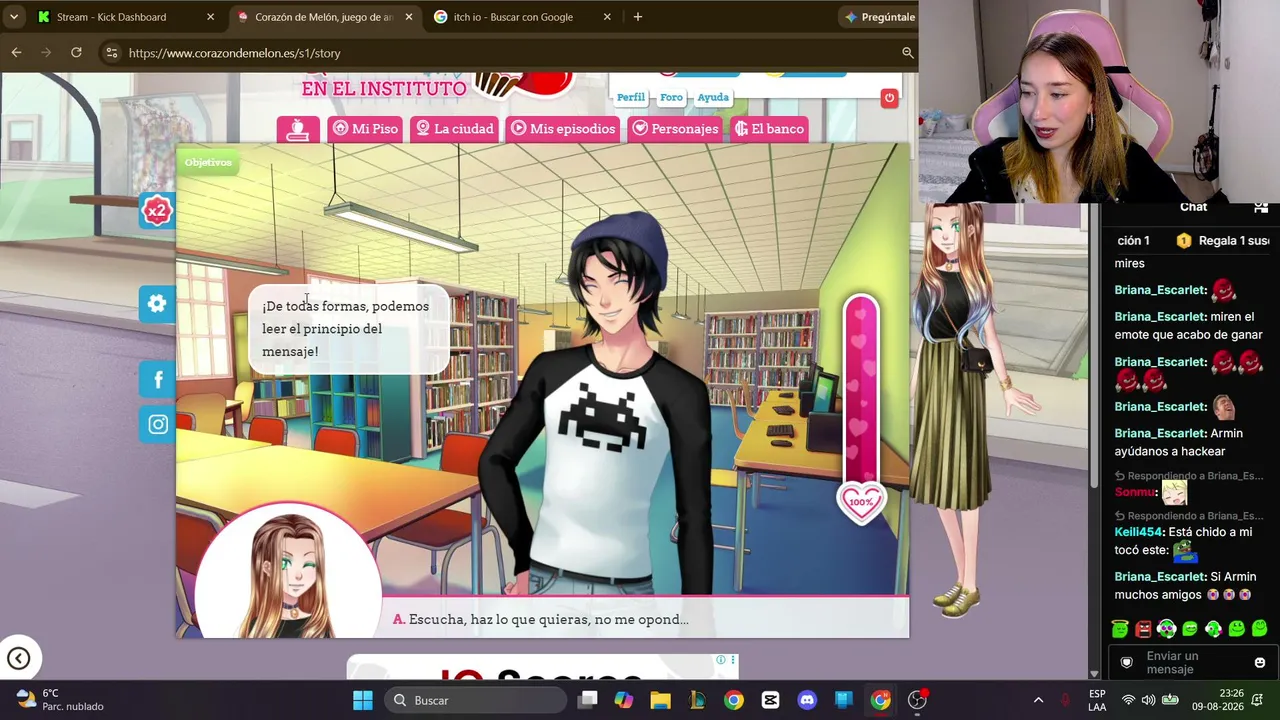Open OBS Studio from the taskbar
1280x720 pixels.
click(x=917, y=700)
